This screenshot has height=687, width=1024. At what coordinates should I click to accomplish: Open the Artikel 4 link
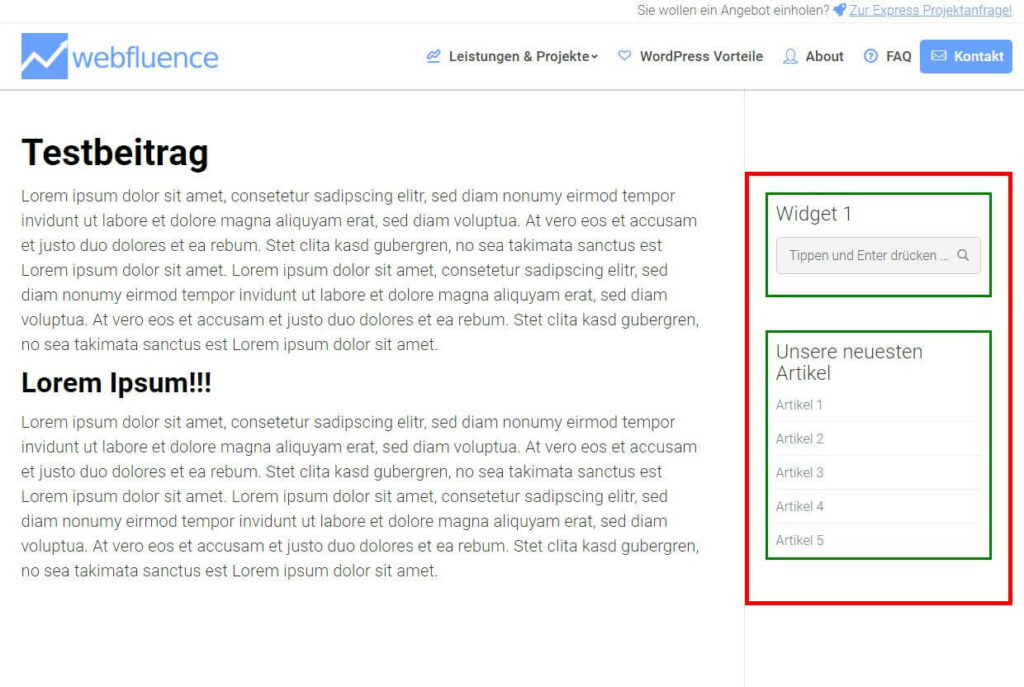coord(799,506)
